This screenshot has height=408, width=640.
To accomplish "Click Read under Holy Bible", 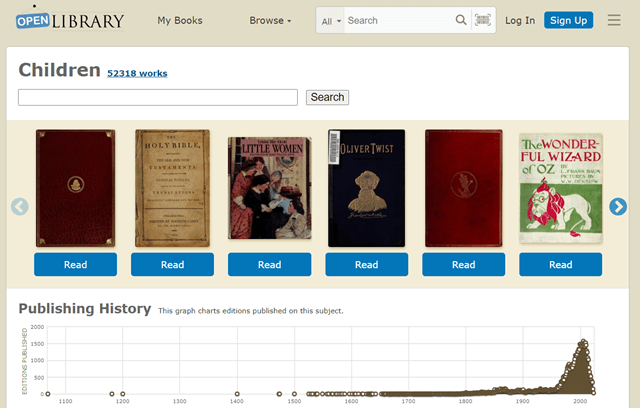I will pos(172,264).
